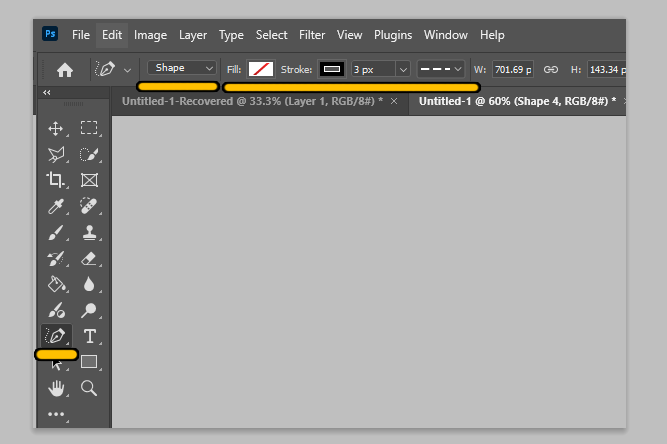
Task: Select the Freeform Pen tool in toolbox
Action: tap(56, 336)
